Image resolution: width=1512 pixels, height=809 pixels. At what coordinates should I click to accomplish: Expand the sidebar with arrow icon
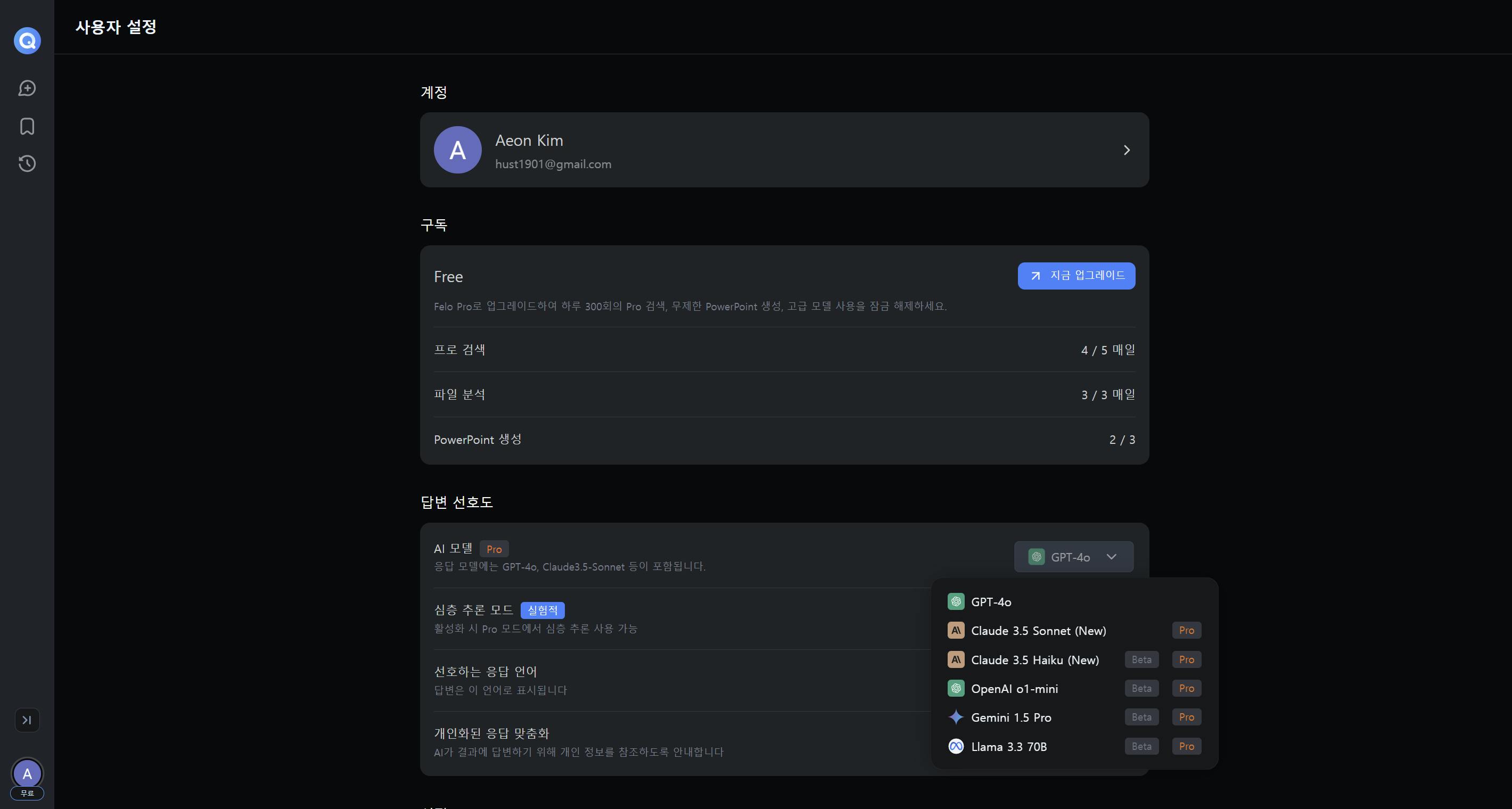27,720
